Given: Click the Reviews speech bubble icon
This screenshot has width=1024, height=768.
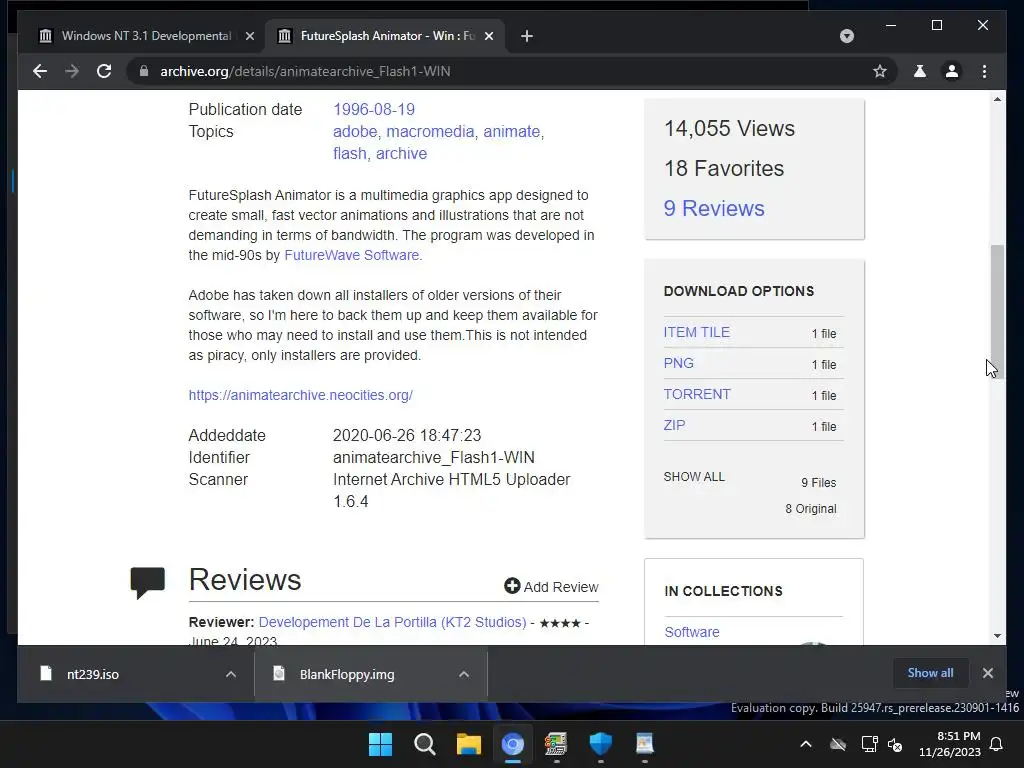Looking at the screenshot, I should (148, 582).
